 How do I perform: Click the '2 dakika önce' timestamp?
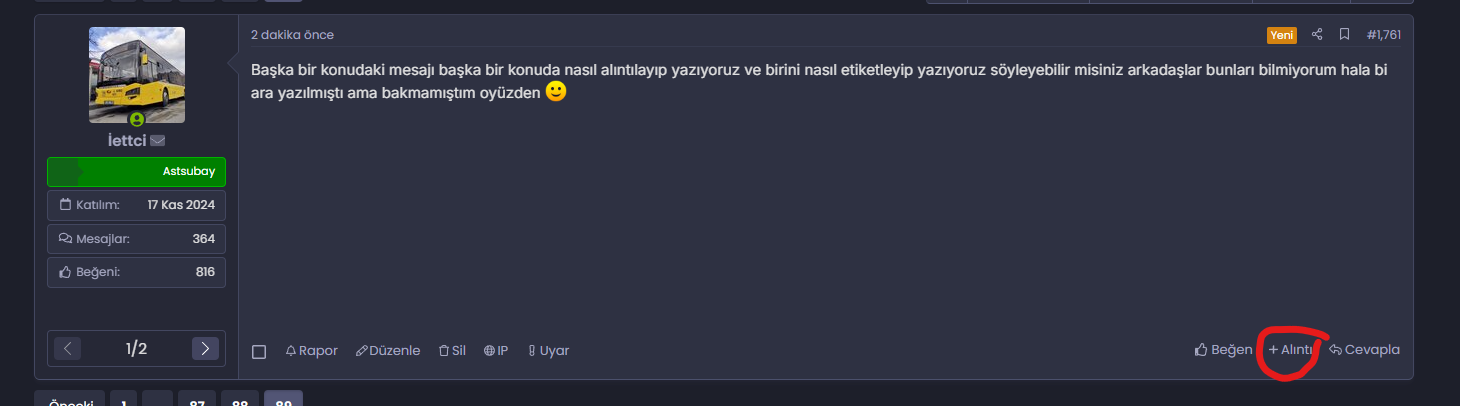tap(292, 35)
